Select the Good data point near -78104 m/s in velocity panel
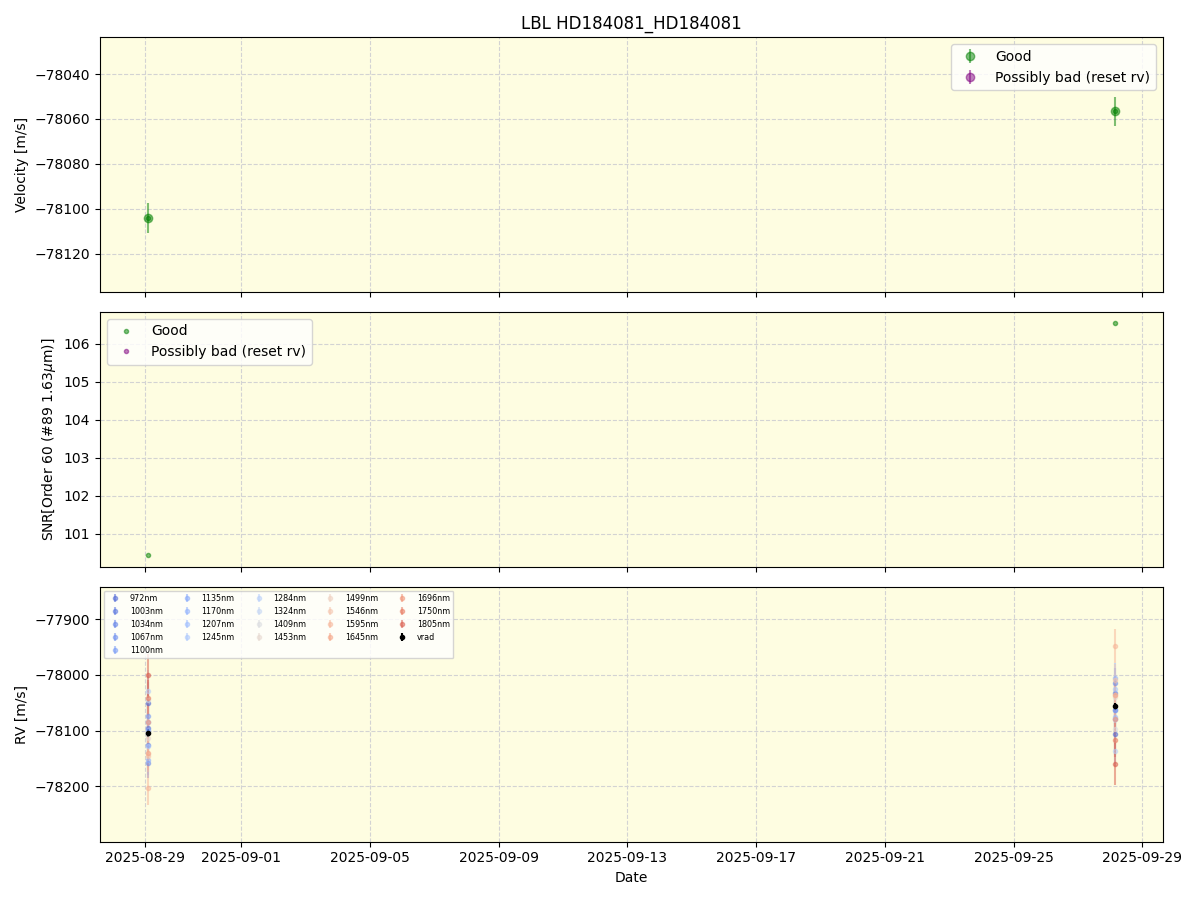This screenshot has width=1200, height=900. tap(148, 218)
